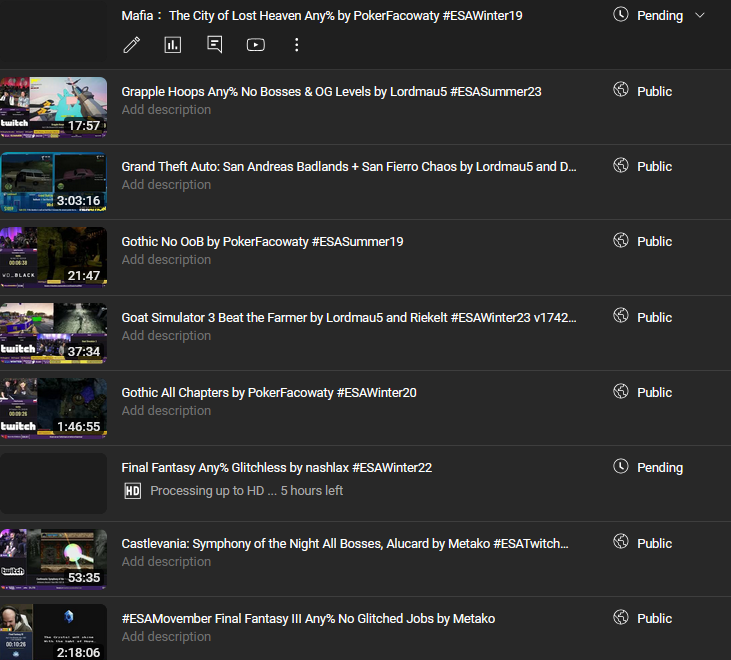The width and height of the screenshot is (731, 660).
Task: Open Gothic No OoB by PokerFacowaty title
Action: [x=262, y=241]
